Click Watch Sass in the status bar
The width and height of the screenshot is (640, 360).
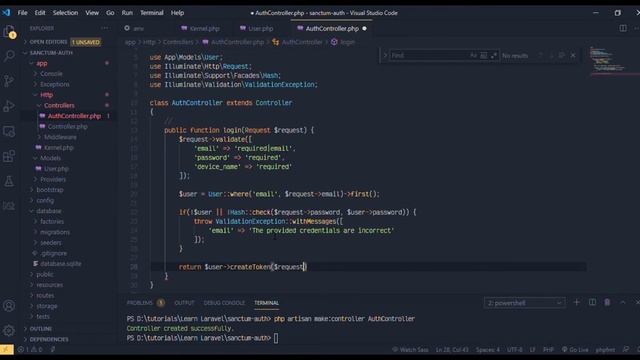tap(410, 349)
